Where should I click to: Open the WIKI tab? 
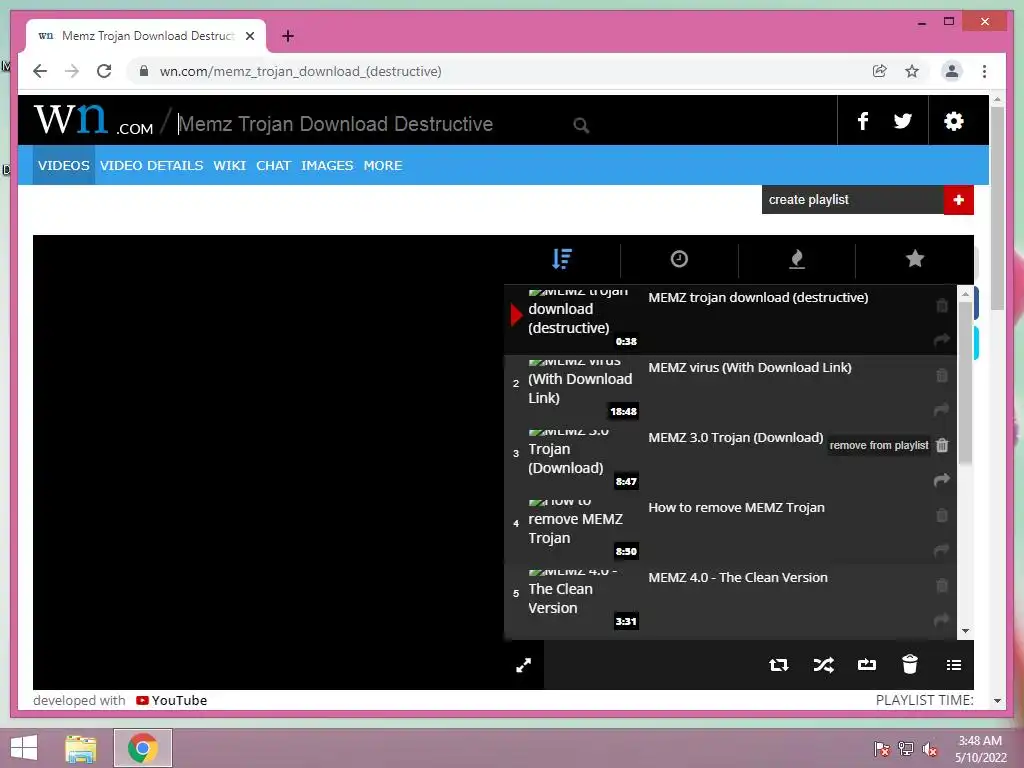(230, 165)
